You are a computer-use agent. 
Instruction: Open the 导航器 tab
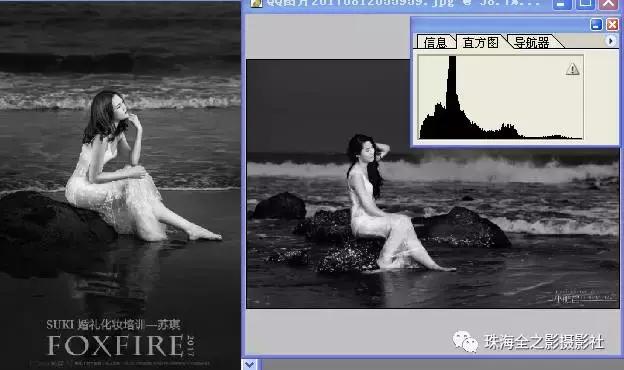[532, 42]
